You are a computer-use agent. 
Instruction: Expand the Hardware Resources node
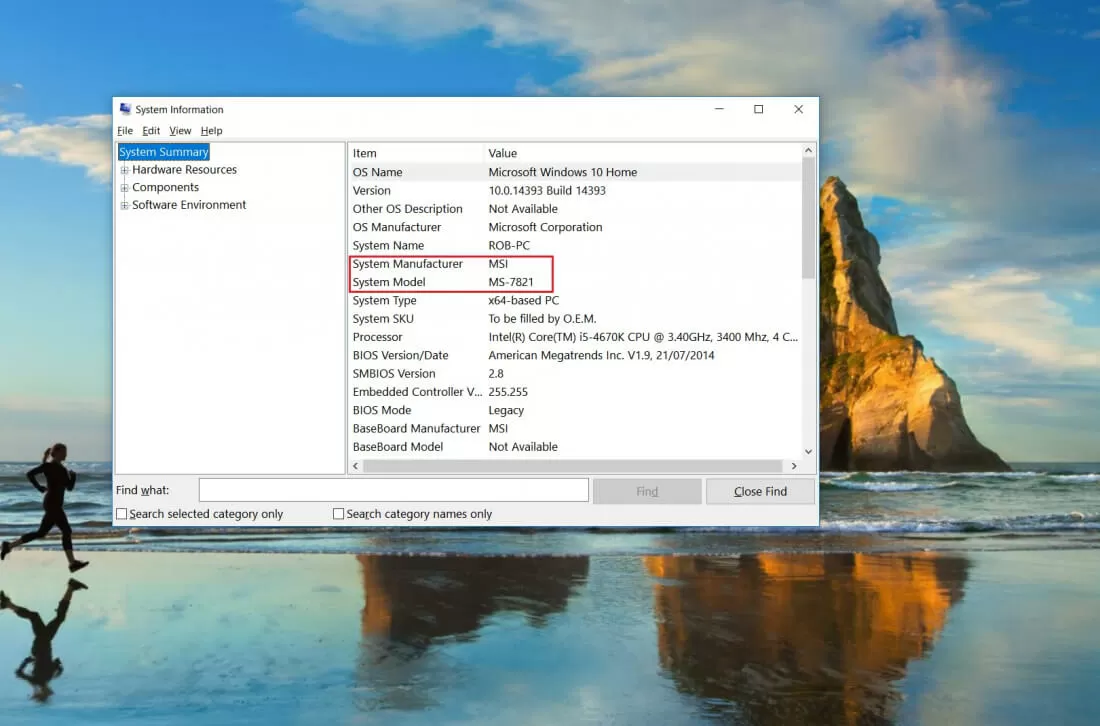(x=124, y=170)
